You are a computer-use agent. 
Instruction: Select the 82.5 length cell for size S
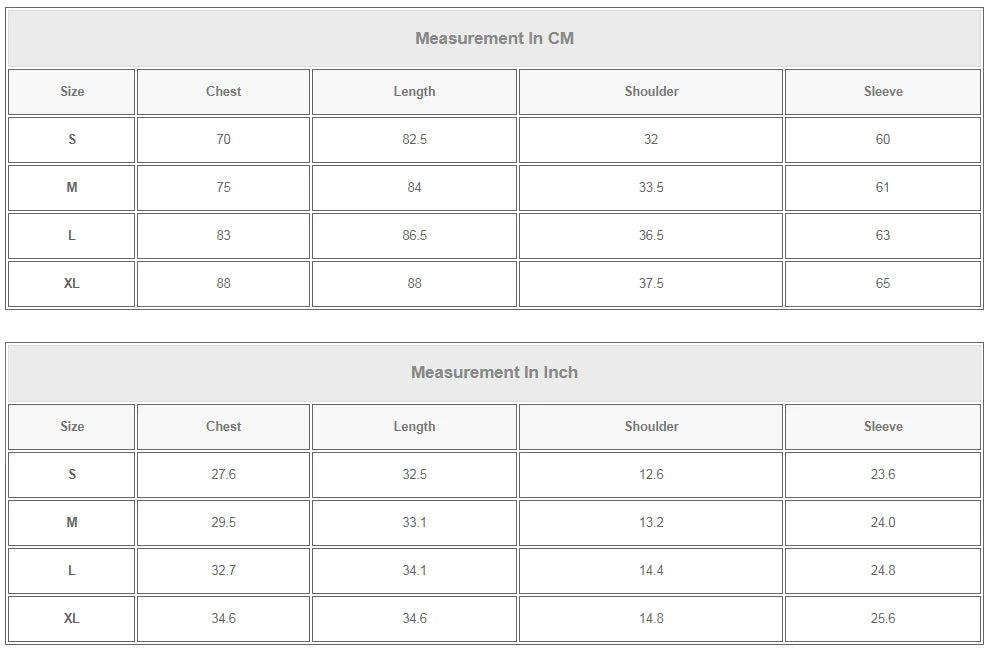(414, 140)
